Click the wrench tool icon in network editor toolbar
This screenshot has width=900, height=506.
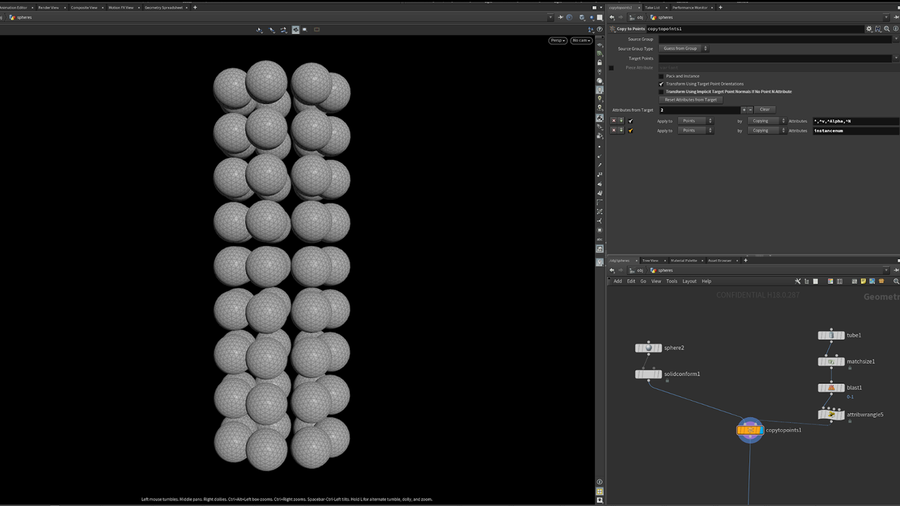pyautogui.click(x=798, y=281)
